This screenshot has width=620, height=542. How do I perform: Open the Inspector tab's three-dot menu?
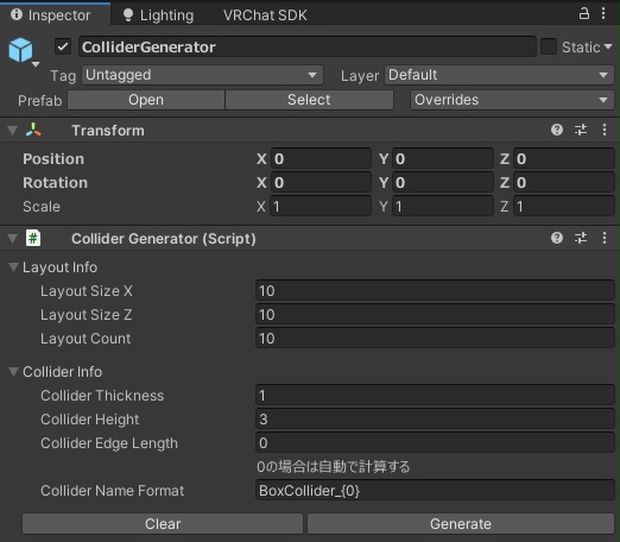606,14
